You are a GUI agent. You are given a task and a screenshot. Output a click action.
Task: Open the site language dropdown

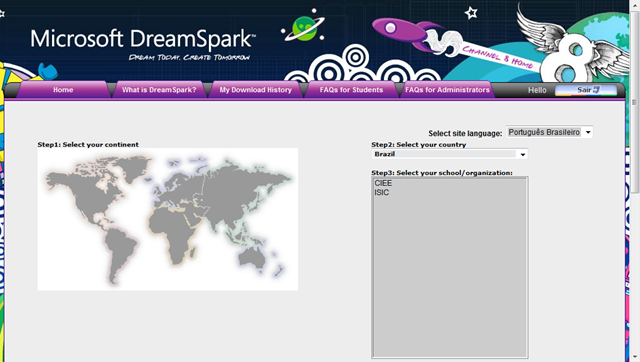click(x=549, y=132)
